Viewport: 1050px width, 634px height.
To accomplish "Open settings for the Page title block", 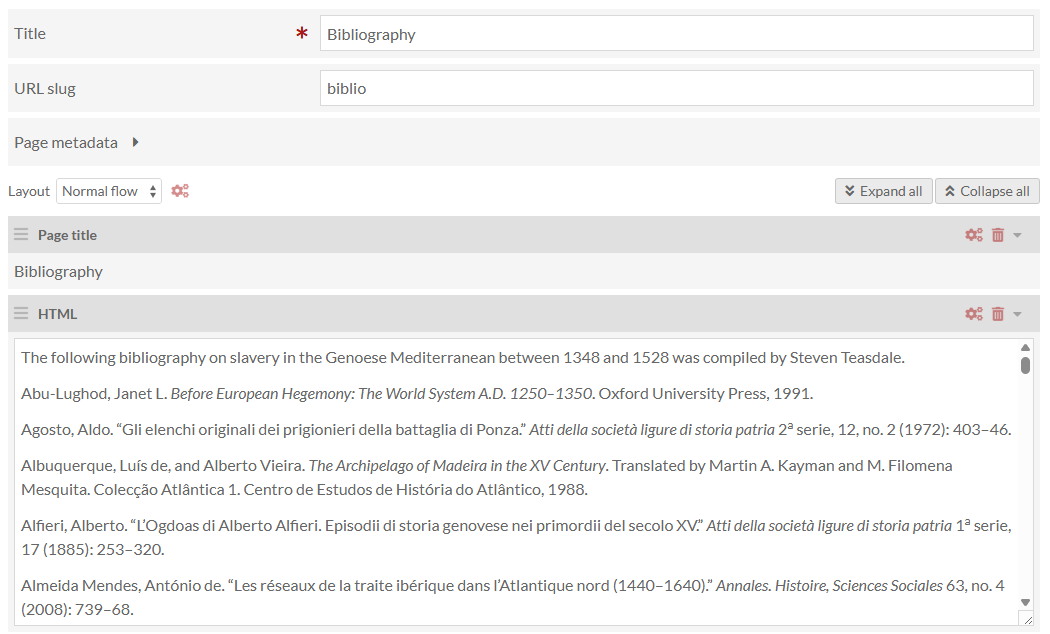I will click(x=973, y=235).
